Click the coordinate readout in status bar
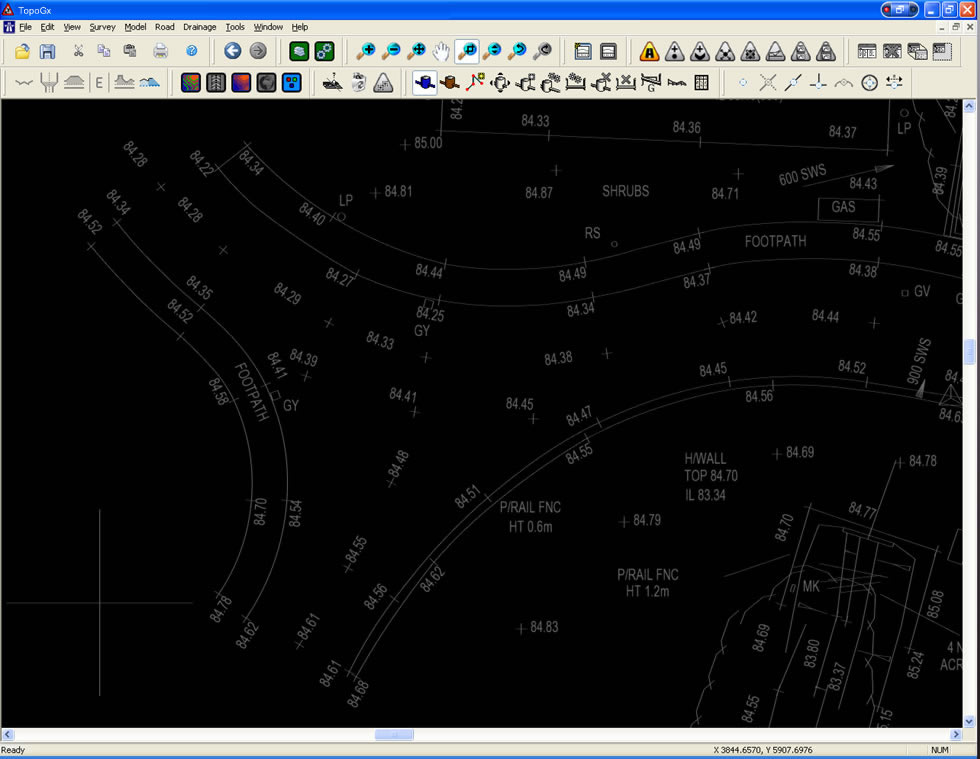The image size is (980, 759). point(763,750)
